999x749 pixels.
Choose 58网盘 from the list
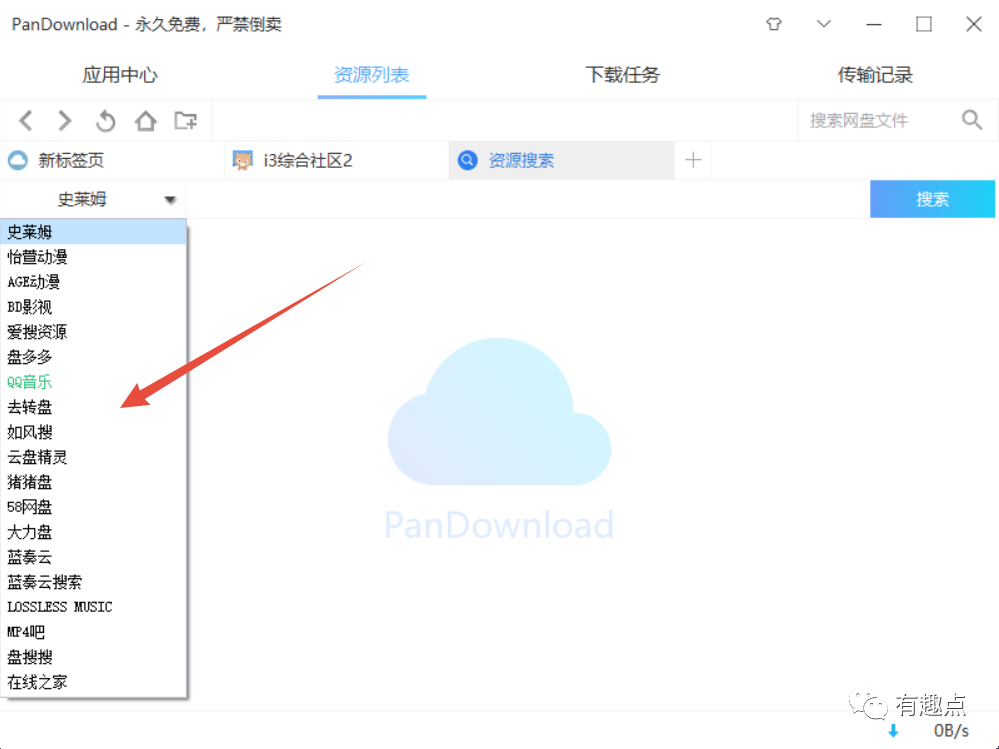tap(93, 507)
